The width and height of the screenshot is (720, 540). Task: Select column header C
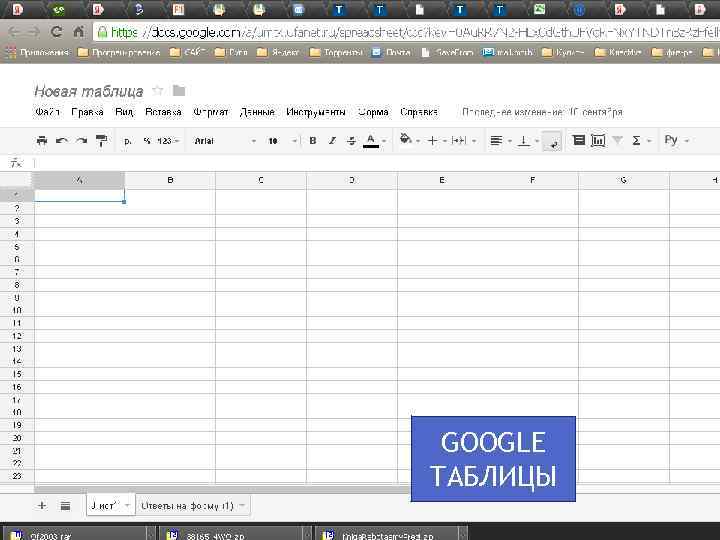coord(261,180)
